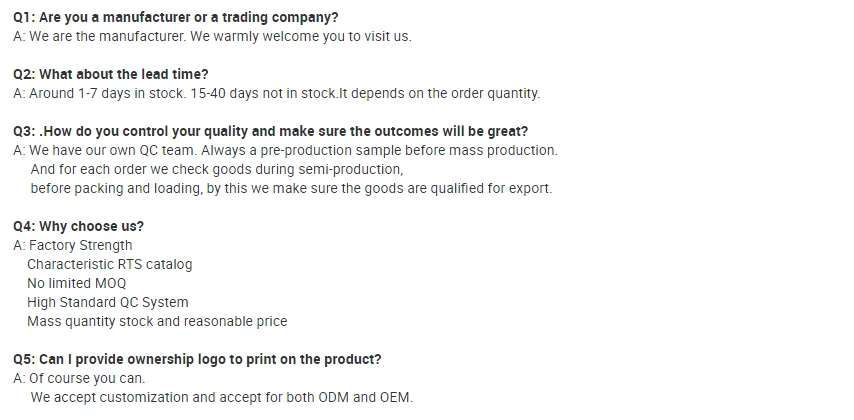Click the 'No limited MOQ' line
The width and height of the screenshot is (854, 420).
pos(76,283)
